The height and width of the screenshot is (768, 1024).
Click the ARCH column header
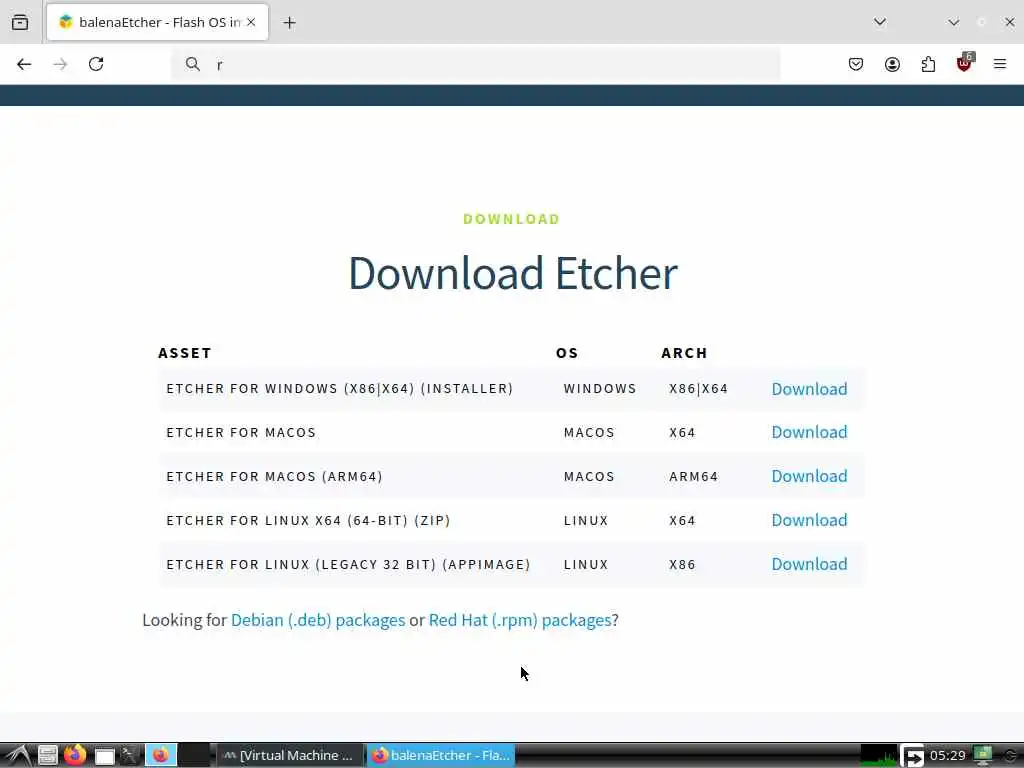(x=684, y=353)
